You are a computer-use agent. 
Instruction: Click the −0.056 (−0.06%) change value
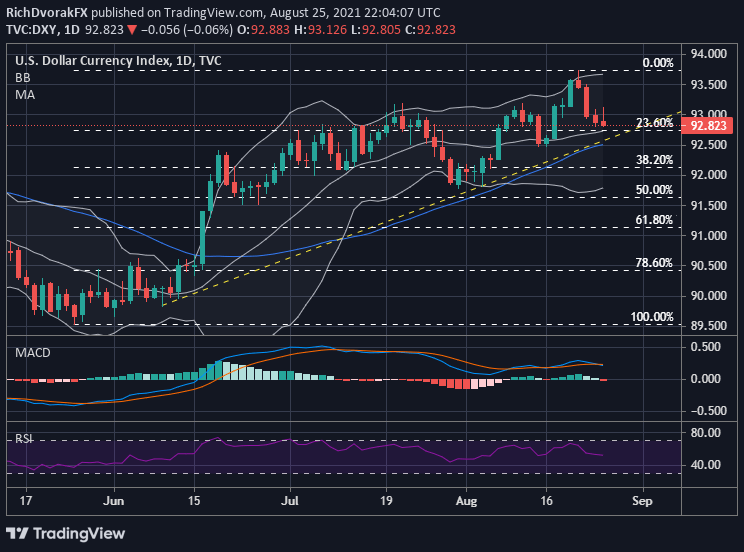[187, 30]
